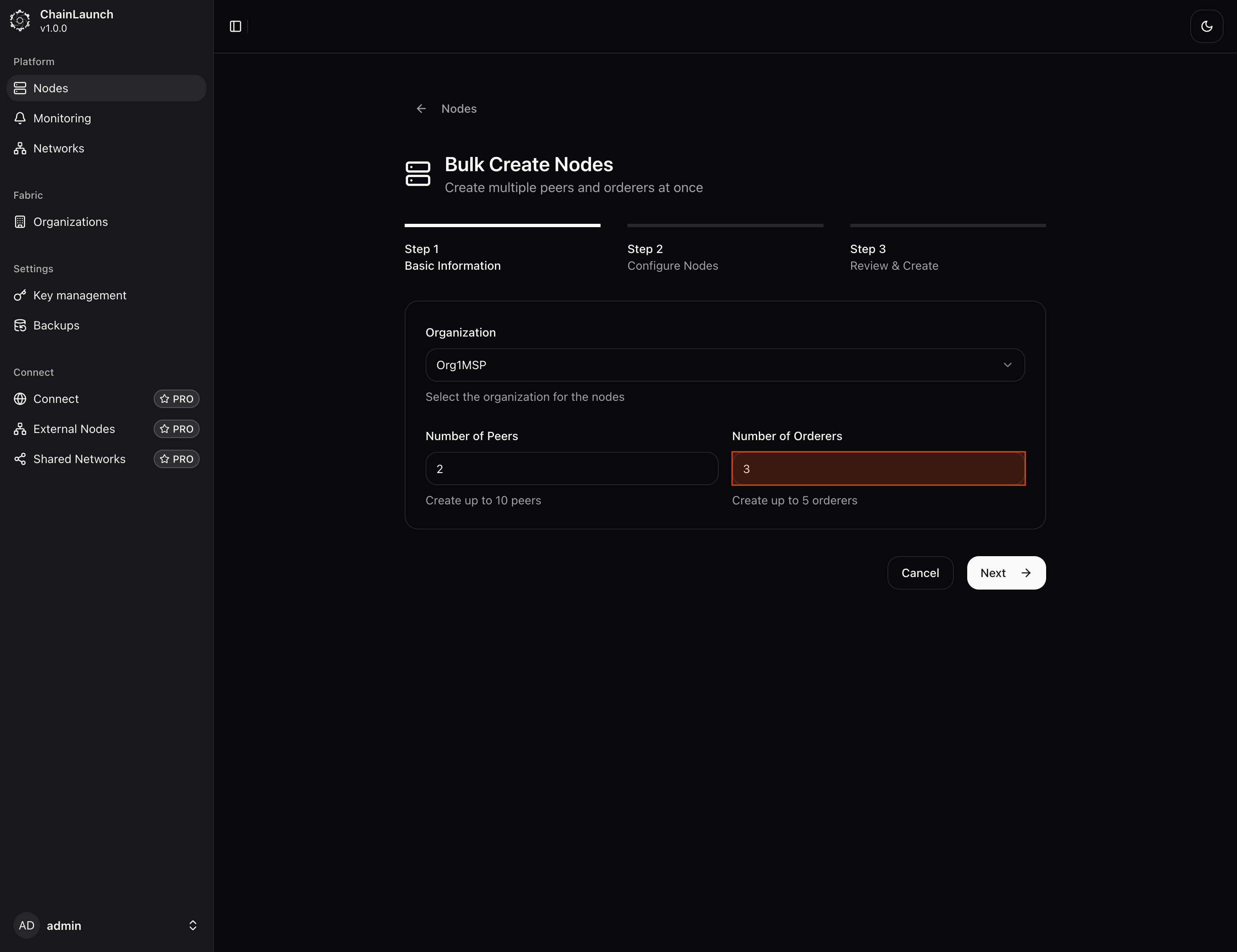1237x952 pixels.
Task: Focus the Number of Orderers field
Action: click(x=878, y=469)
